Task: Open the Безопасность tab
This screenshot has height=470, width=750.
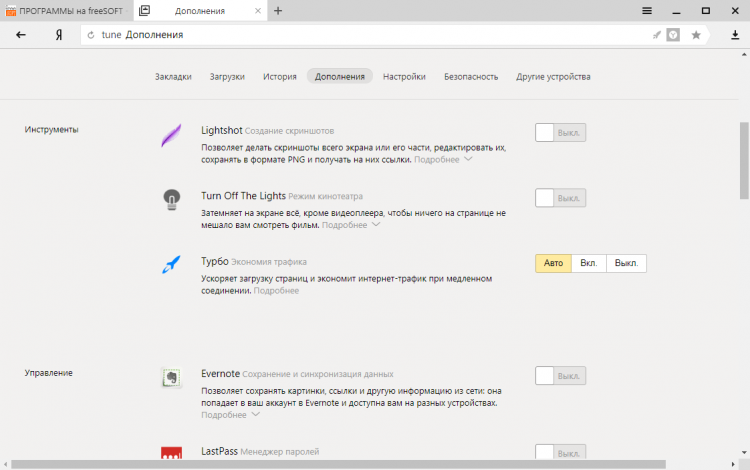Action: pyautogui.click(x=471, y=77)
